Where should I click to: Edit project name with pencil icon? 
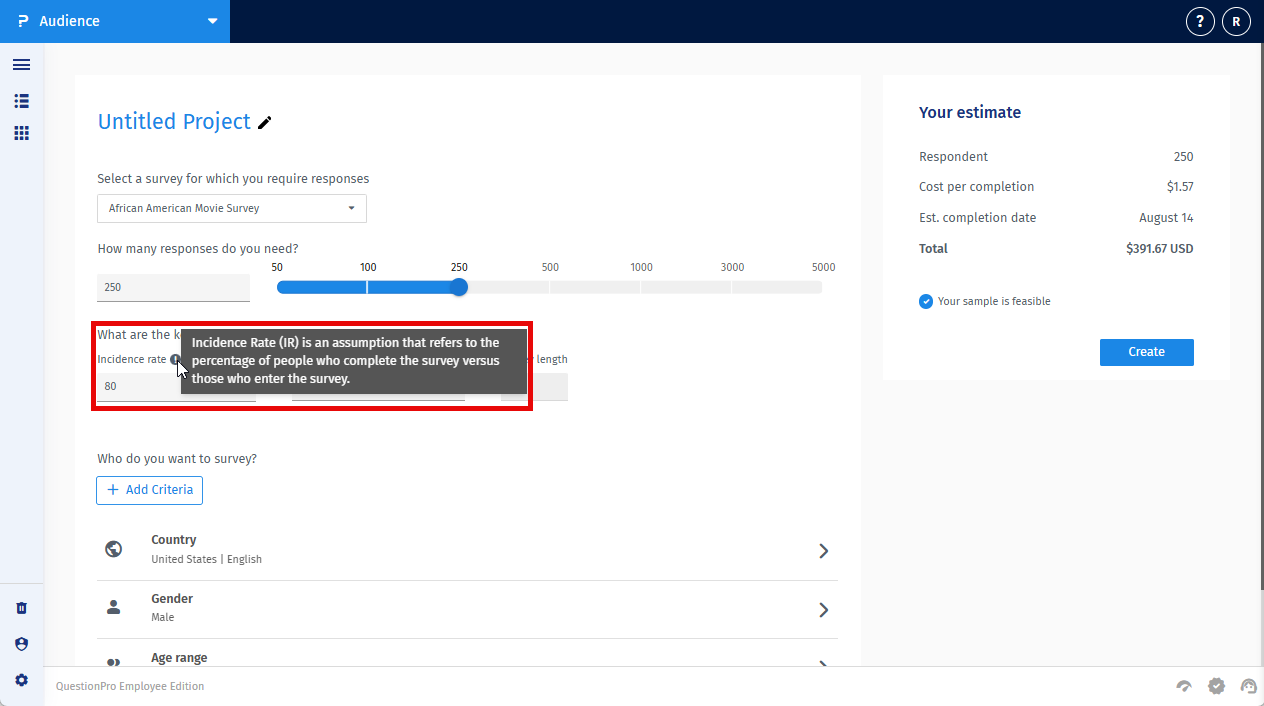click(265, 123)
